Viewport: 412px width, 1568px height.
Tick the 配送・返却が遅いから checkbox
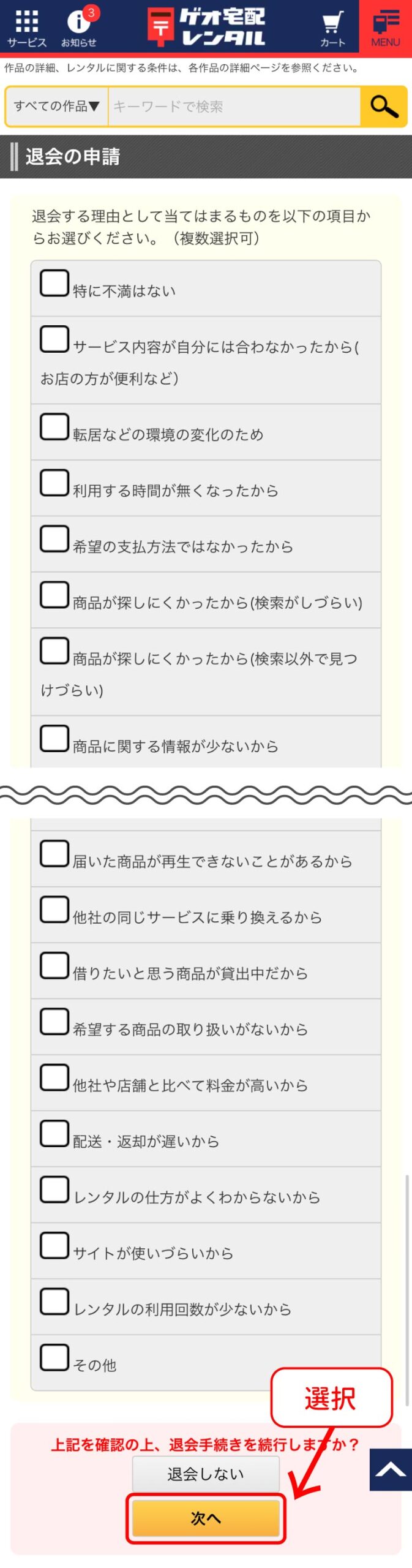(x=54, y=1134)
